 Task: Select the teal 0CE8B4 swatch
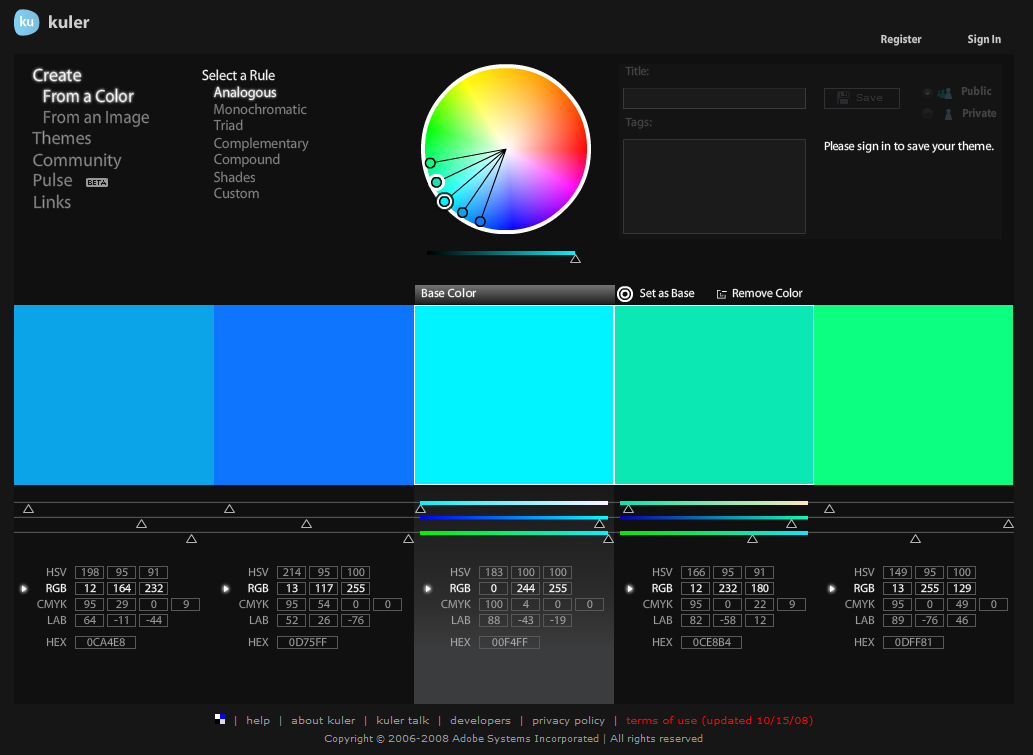[x=714, y=395]
